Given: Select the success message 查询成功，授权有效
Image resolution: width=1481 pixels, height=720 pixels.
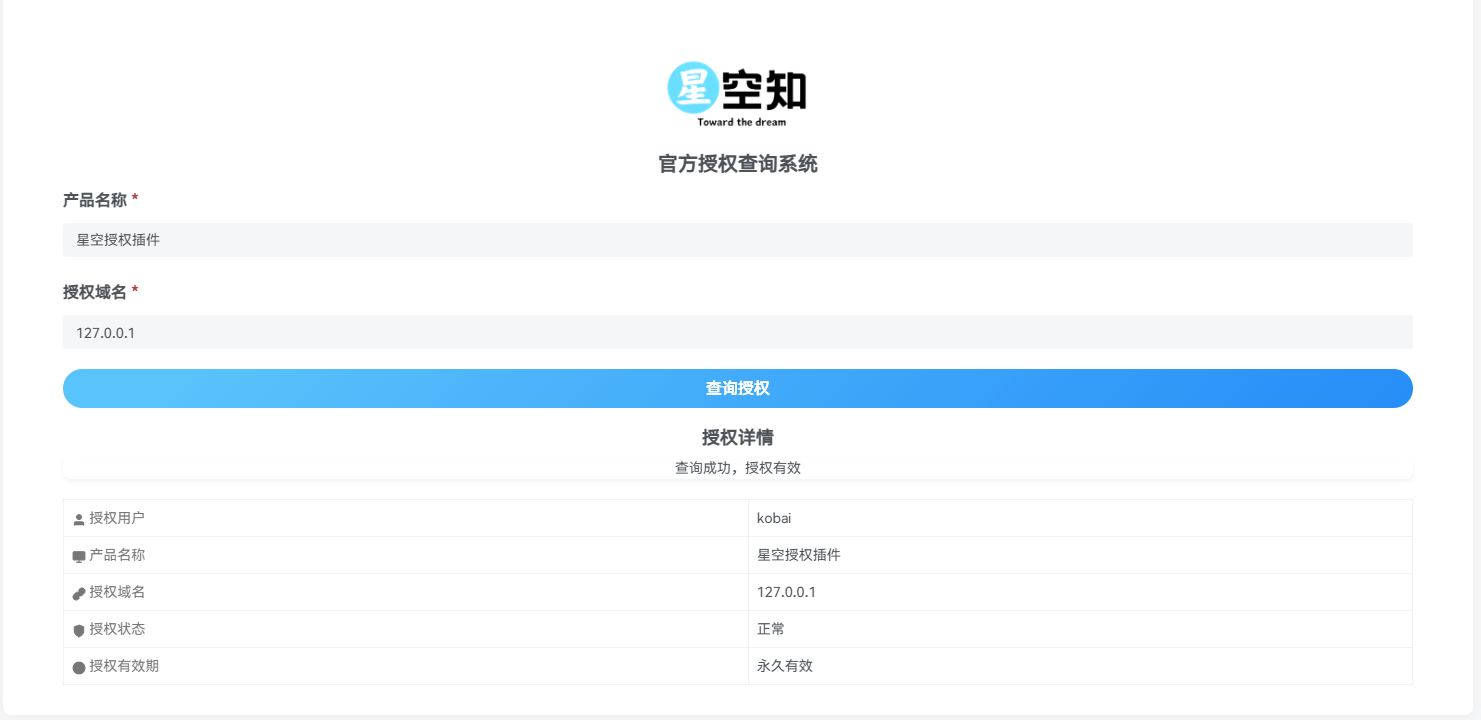Looking at the screenshot, I should 738,467.
